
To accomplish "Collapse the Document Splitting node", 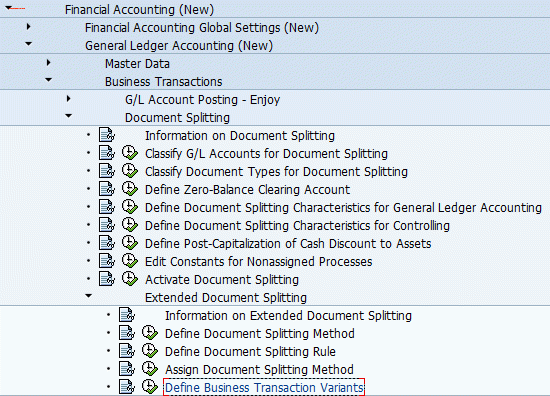I will 69,116.
